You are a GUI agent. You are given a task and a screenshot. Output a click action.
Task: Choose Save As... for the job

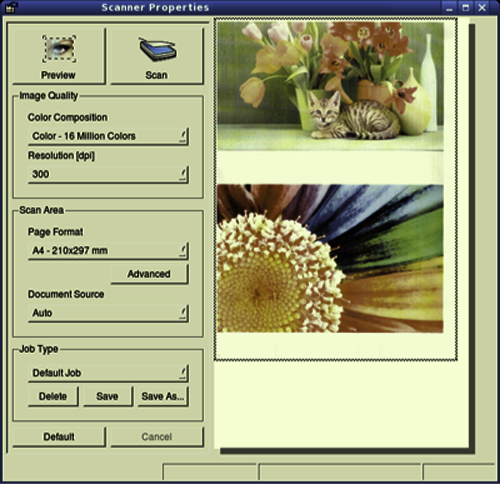[163, 396]
